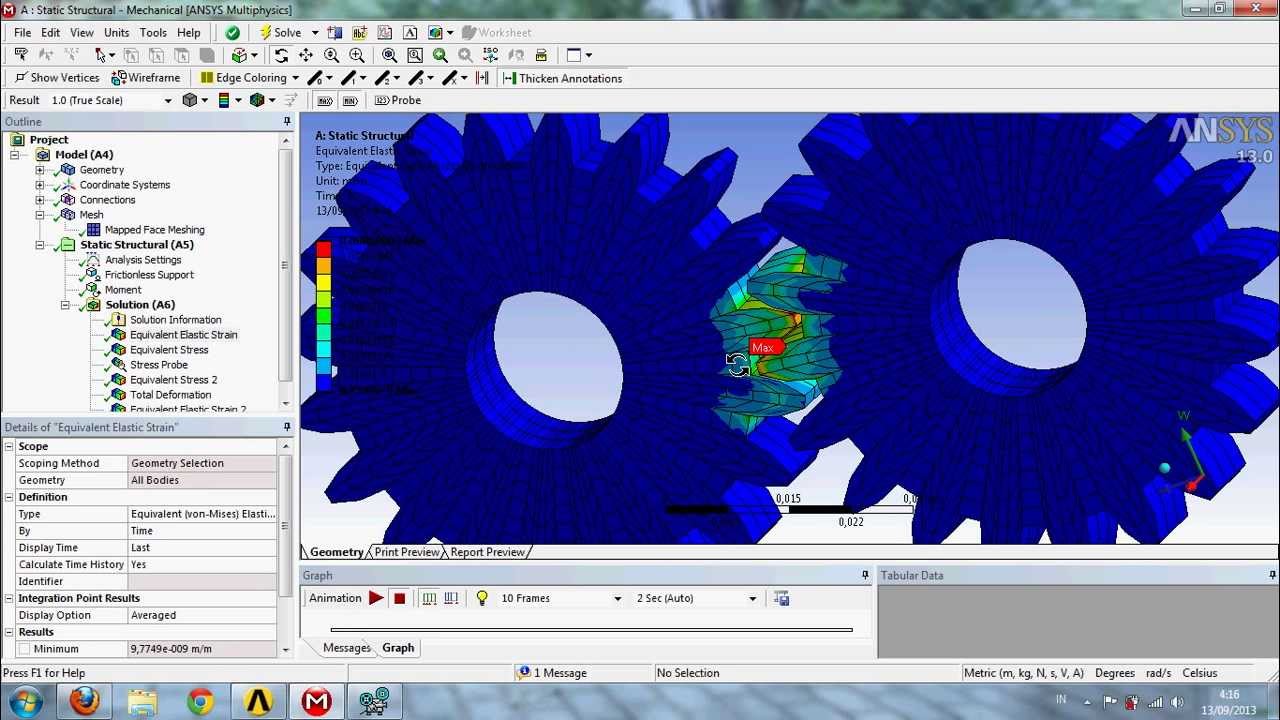The height and width of the screenshot is (720, 1280).
Task: Click the Zoom To Fit icon
Action: pyautogui.click(x=389, y=55)
